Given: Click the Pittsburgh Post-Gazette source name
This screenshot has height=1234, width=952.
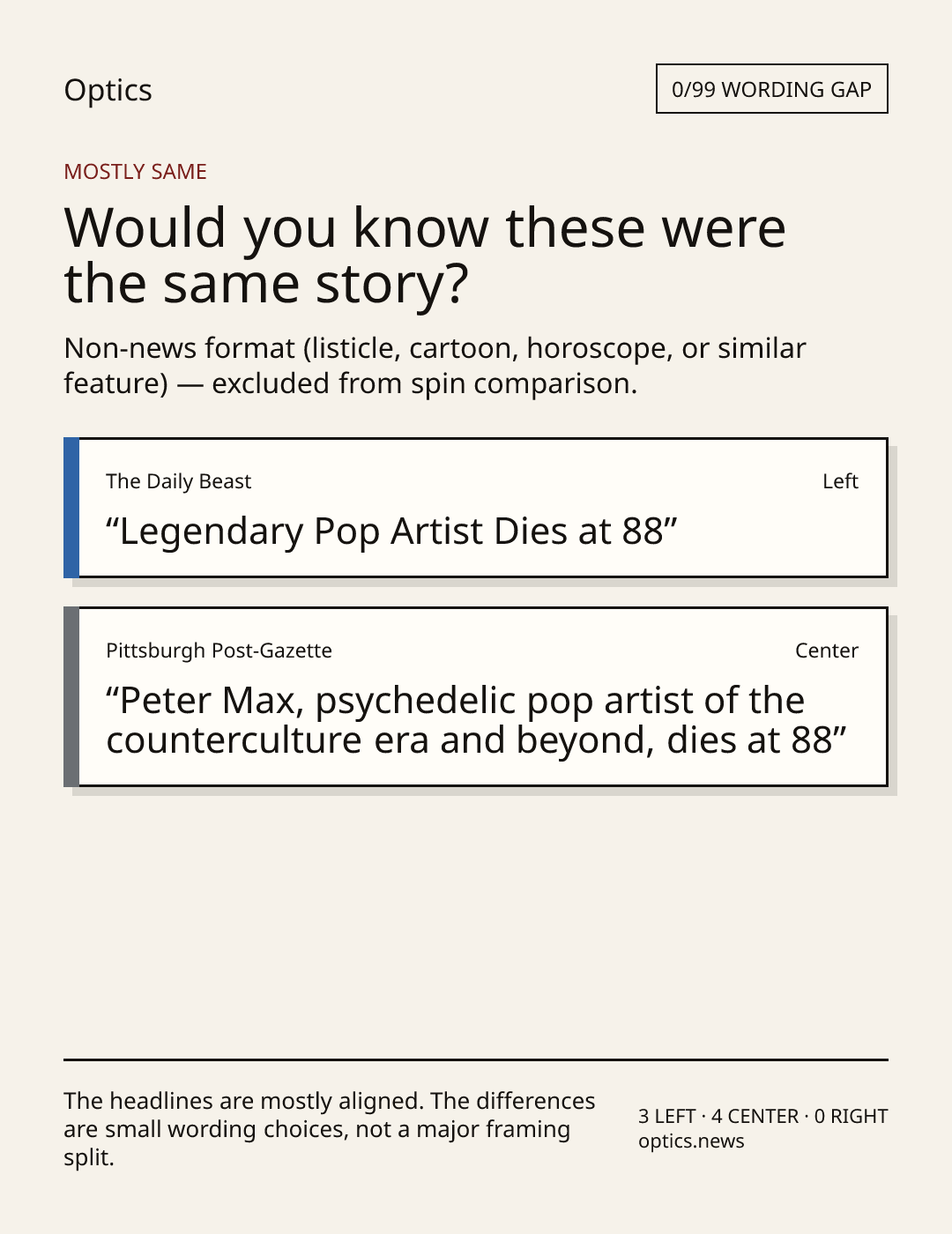Looking at the screenshot, I should [219, 650].
